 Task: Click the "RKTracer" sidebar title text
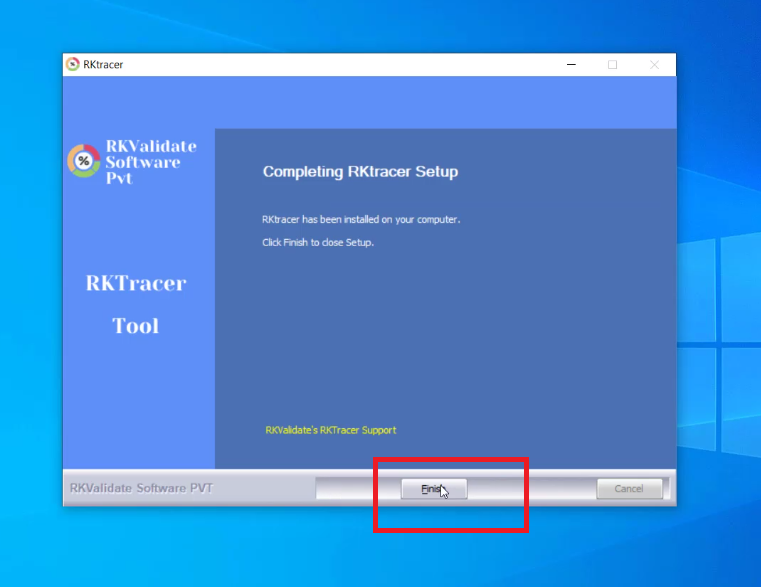point(136,284)
